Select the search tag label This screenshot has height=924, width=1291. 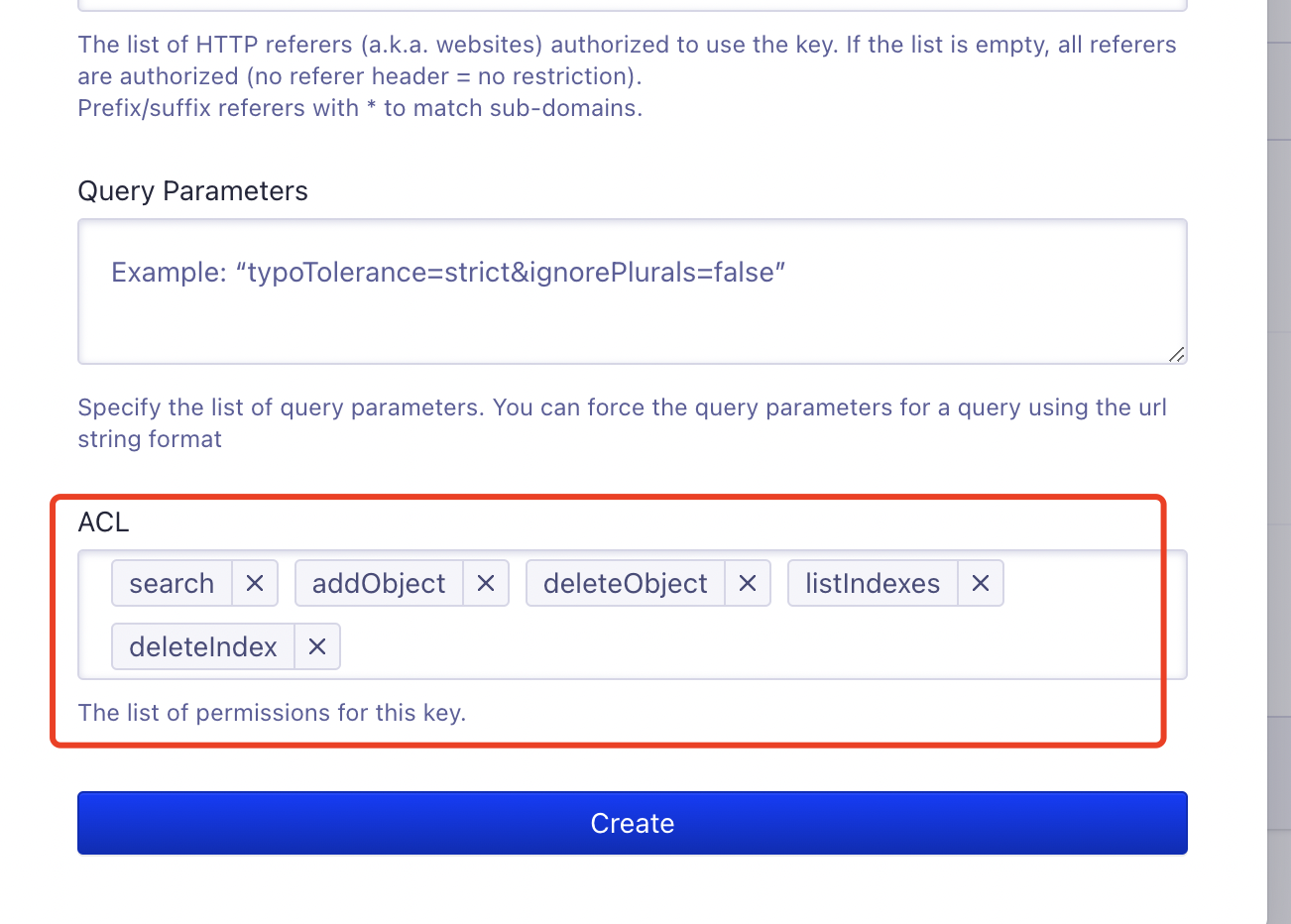point(172,583)
